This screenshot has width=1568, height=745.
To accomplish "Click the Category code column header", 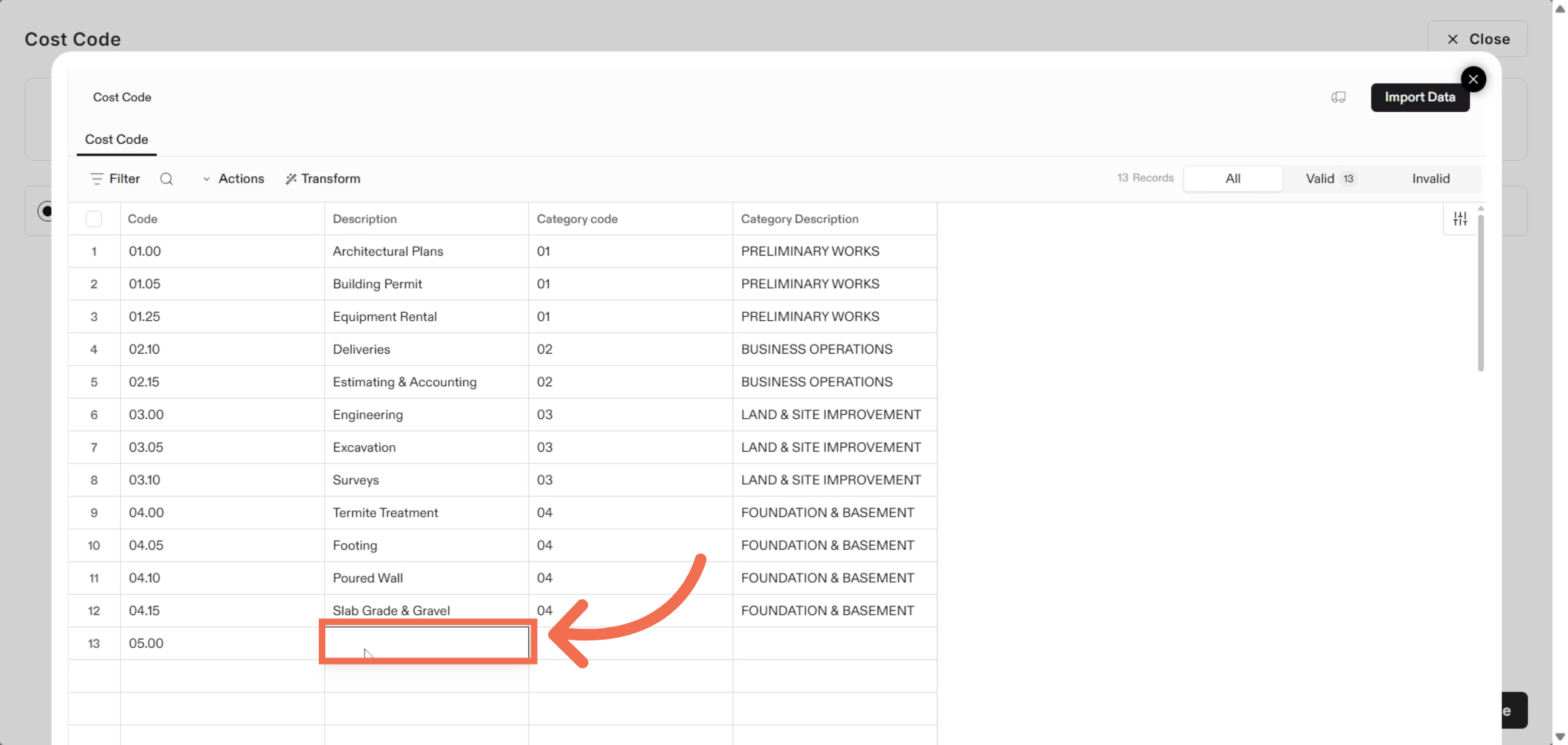I will click(577, 219).
